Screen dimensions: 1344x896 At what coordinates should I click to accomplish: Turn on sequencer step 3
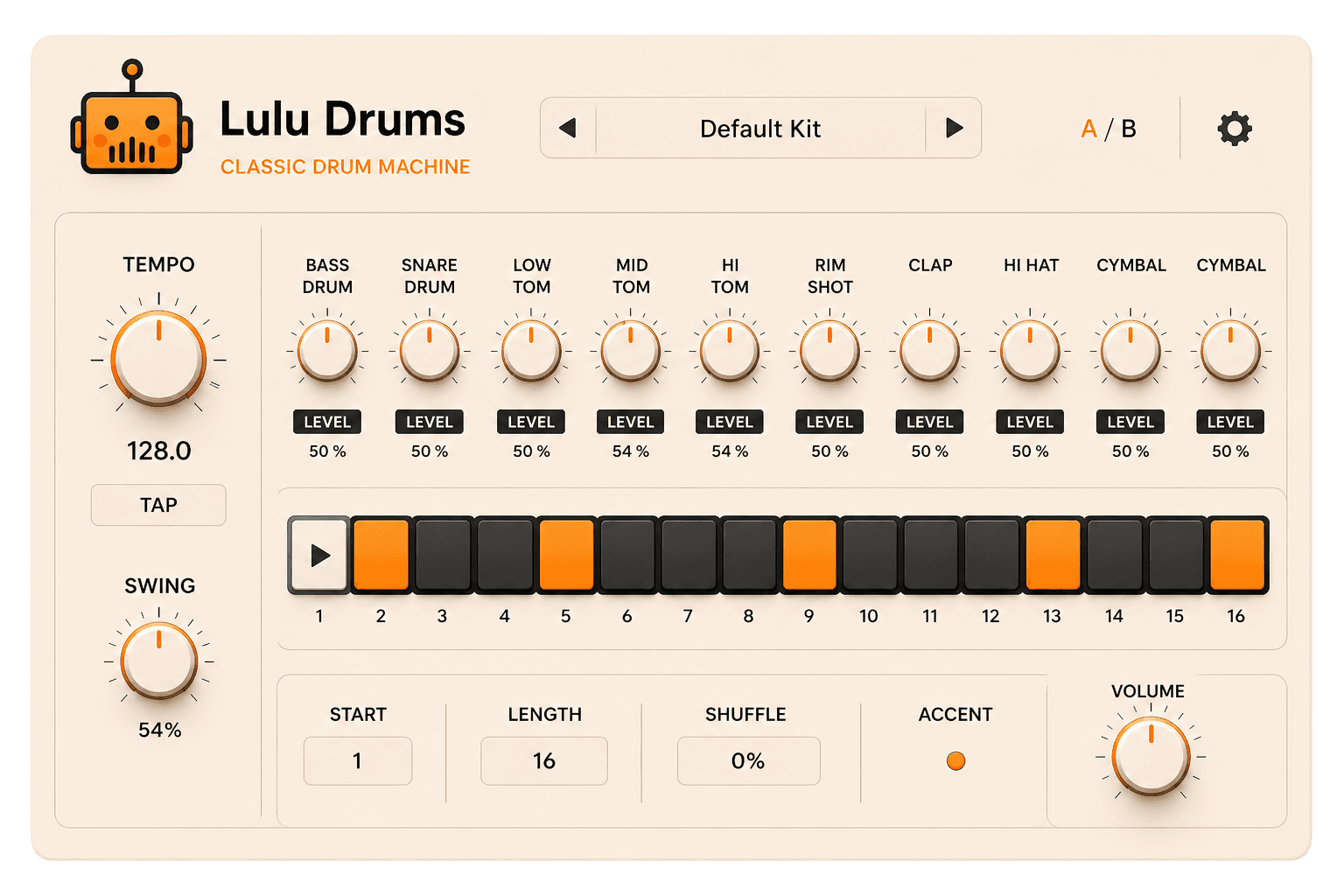tap(443, 555)
